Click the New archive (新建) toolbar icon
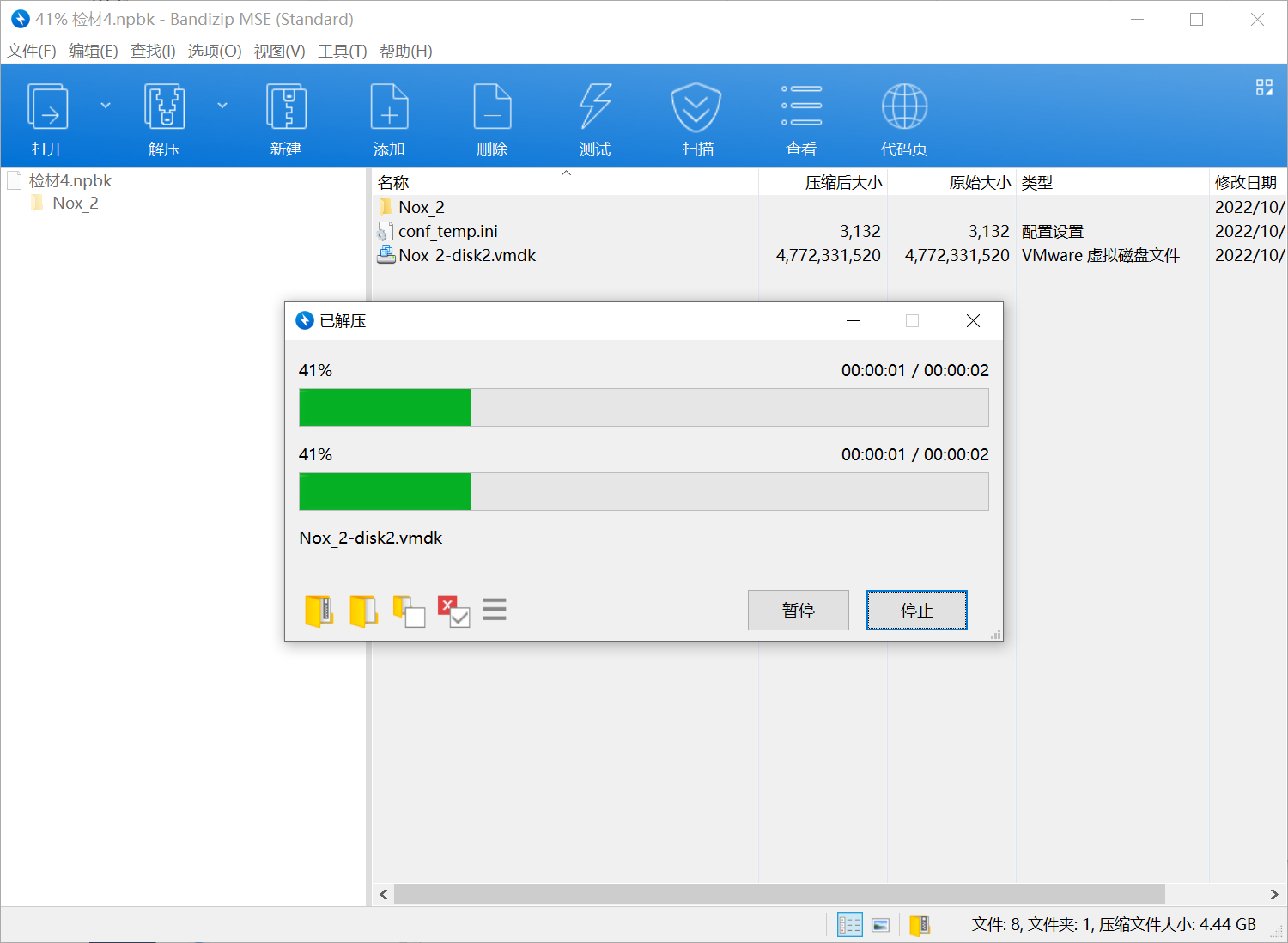This screenshot has width=1288, height=943. click(x=286, y=106)
